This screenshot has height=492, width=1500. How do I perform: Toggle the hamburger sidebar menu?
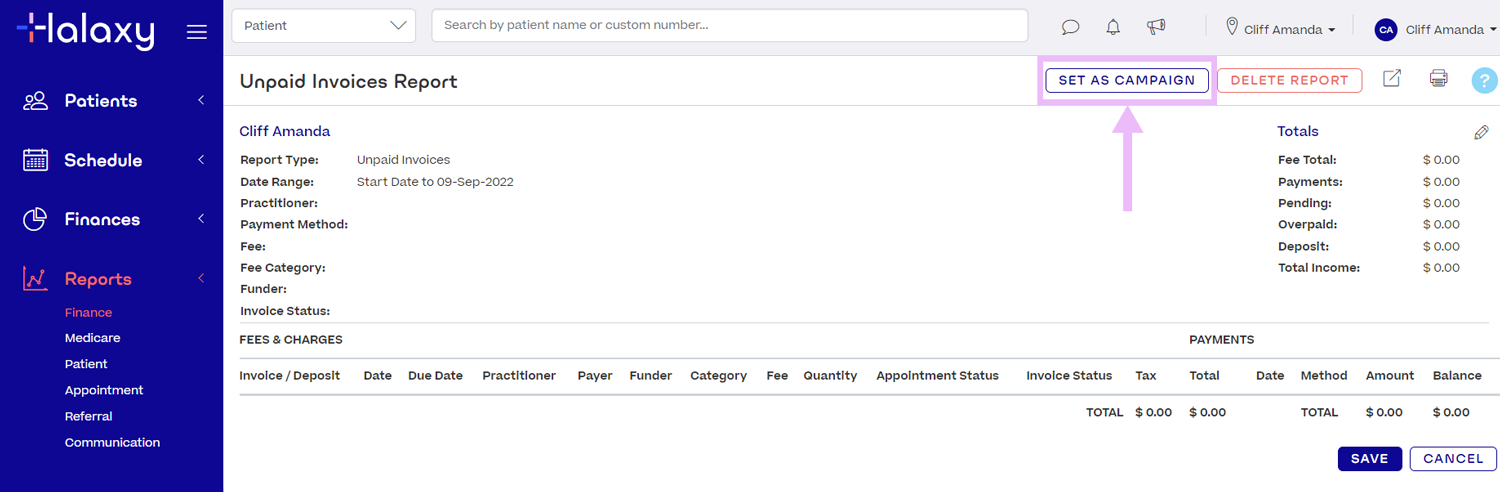coord(197,32)
